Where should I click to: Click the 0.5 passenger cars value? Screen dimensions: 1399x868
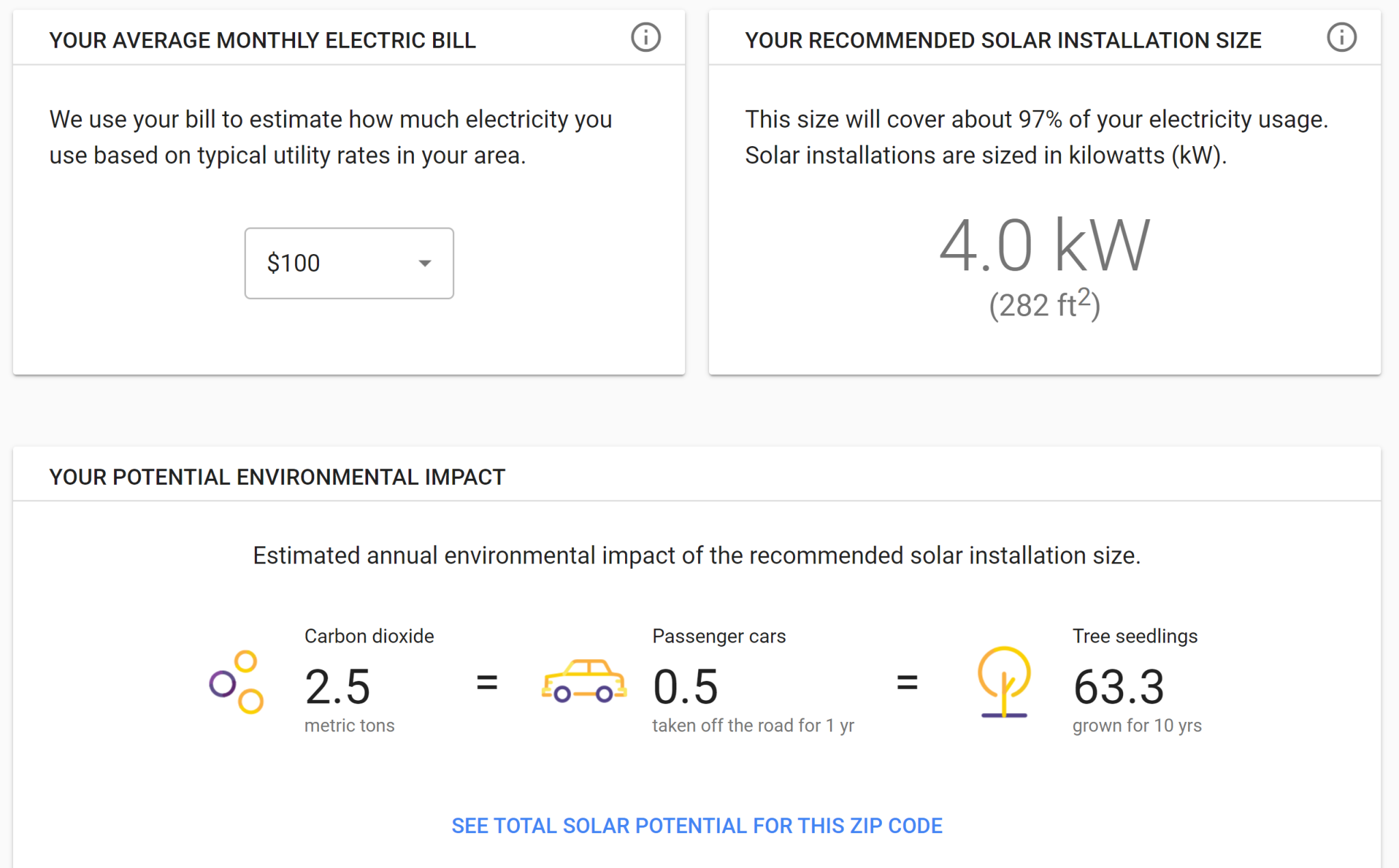click(685, 686)
